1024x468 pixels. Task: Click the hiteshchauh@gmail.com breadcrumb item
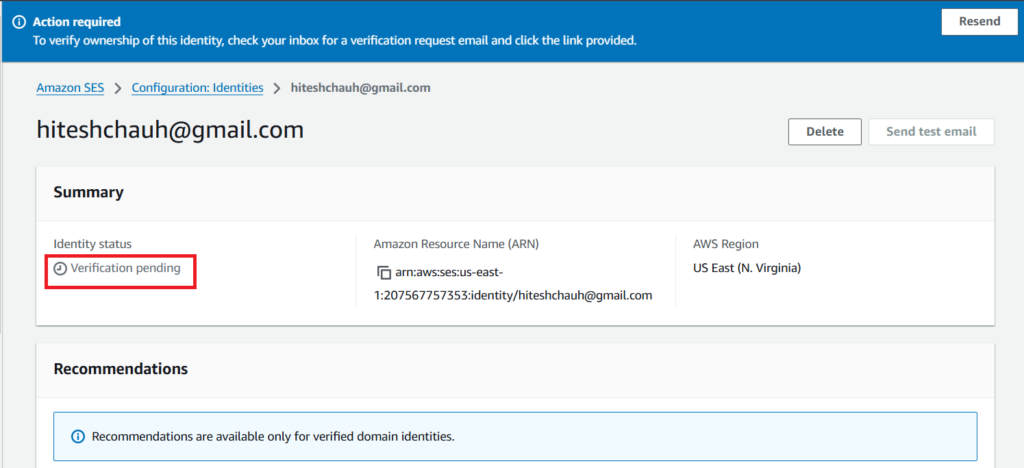(360, 88)
